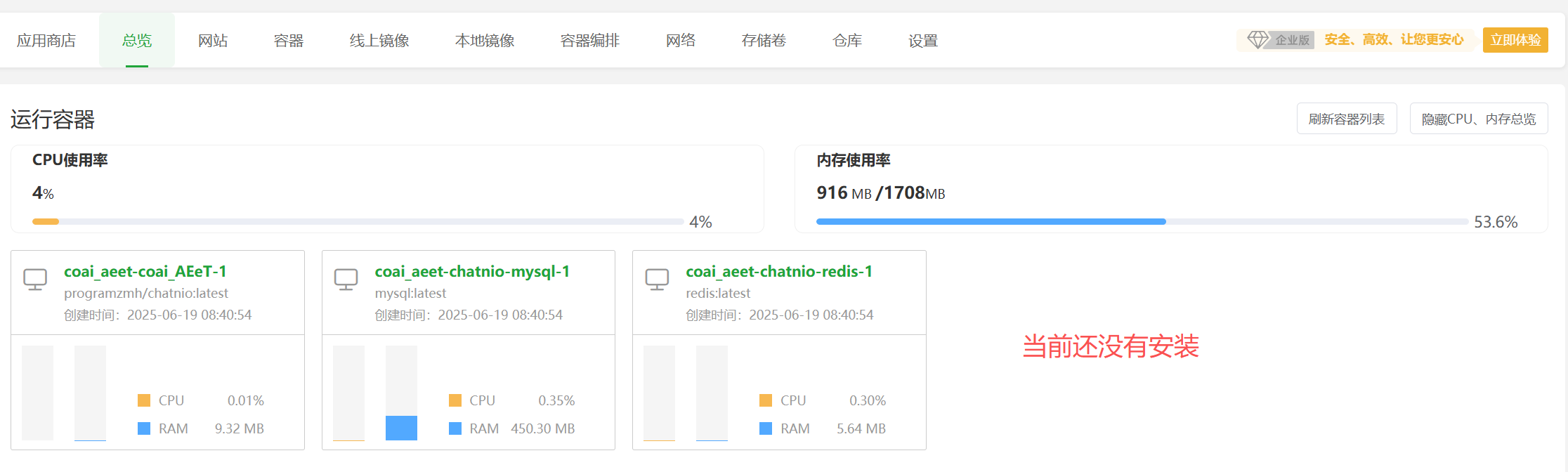Open container coai_aeet-coai_AEeT-1 link

(x=145, y=272)
